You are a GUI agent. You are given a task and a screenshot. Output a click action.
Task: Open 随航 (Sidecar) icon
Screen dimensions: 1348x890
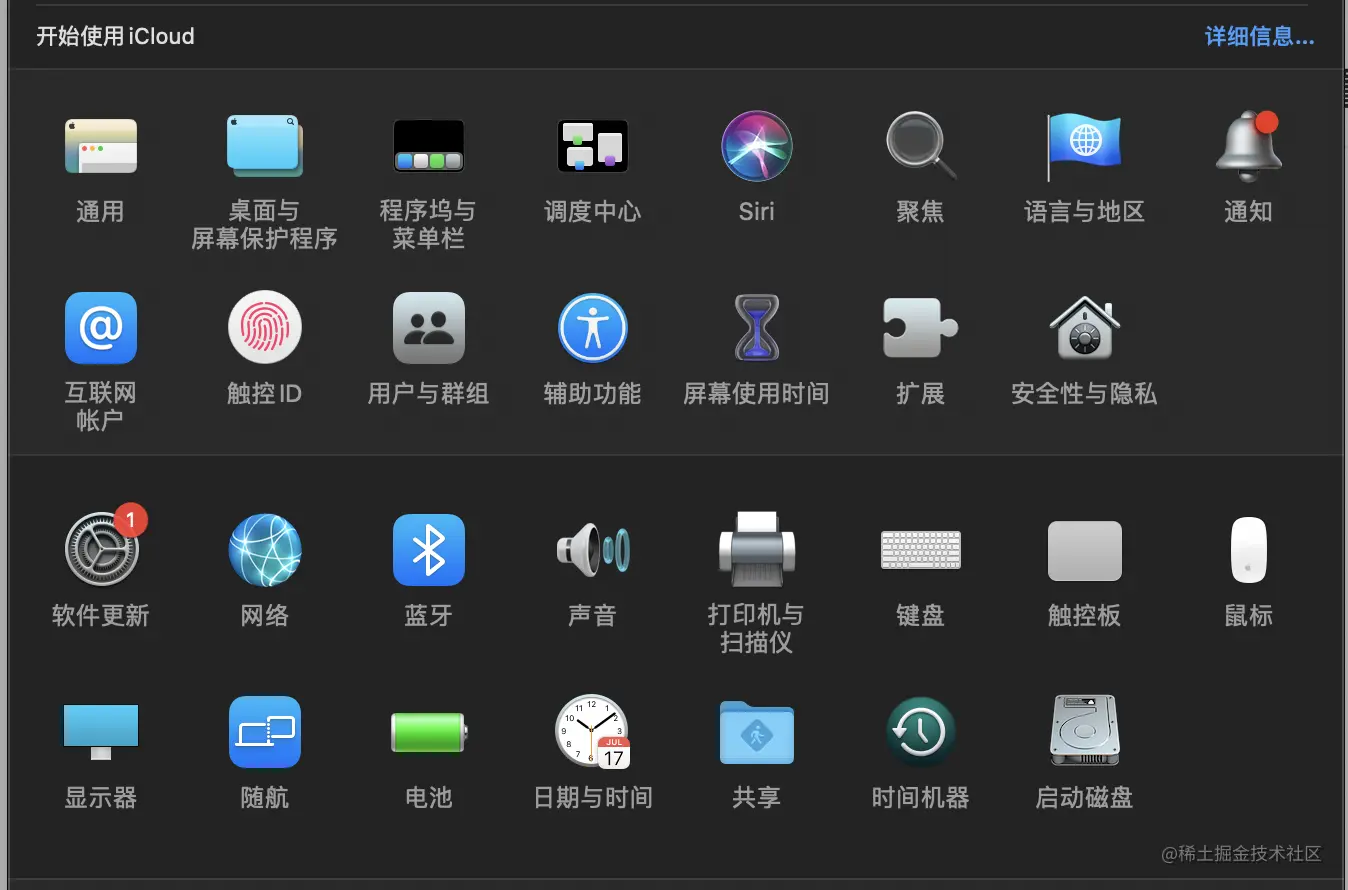pyautogui.click(x=265, y=732)
